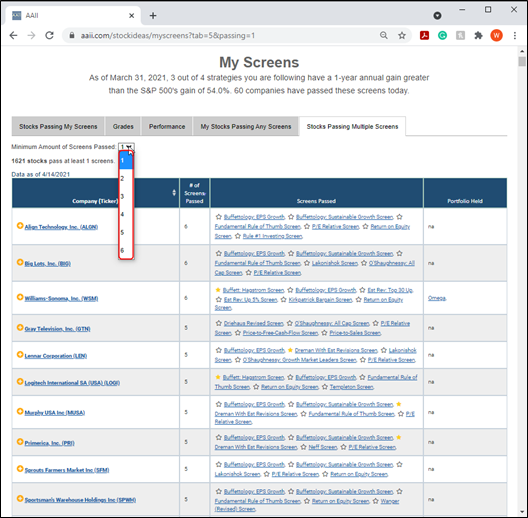This screenshot has height=518, width=528.
Task: Sort by the Company (Ticker) column arrows
Action: coord(174,192)
